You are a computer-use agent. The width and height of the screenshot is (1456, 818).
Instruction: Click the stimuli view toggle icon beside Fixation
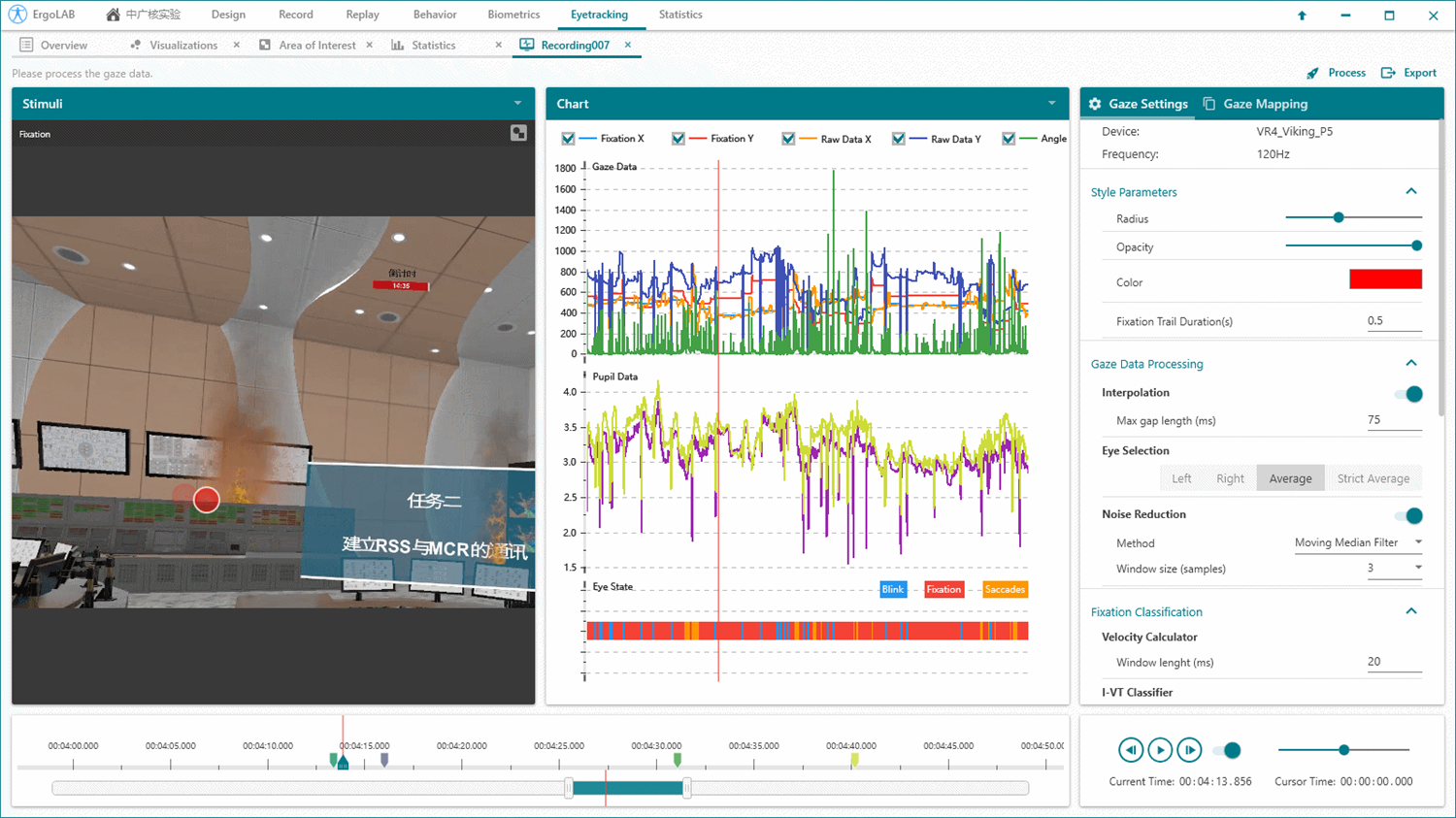click(518, 133)
